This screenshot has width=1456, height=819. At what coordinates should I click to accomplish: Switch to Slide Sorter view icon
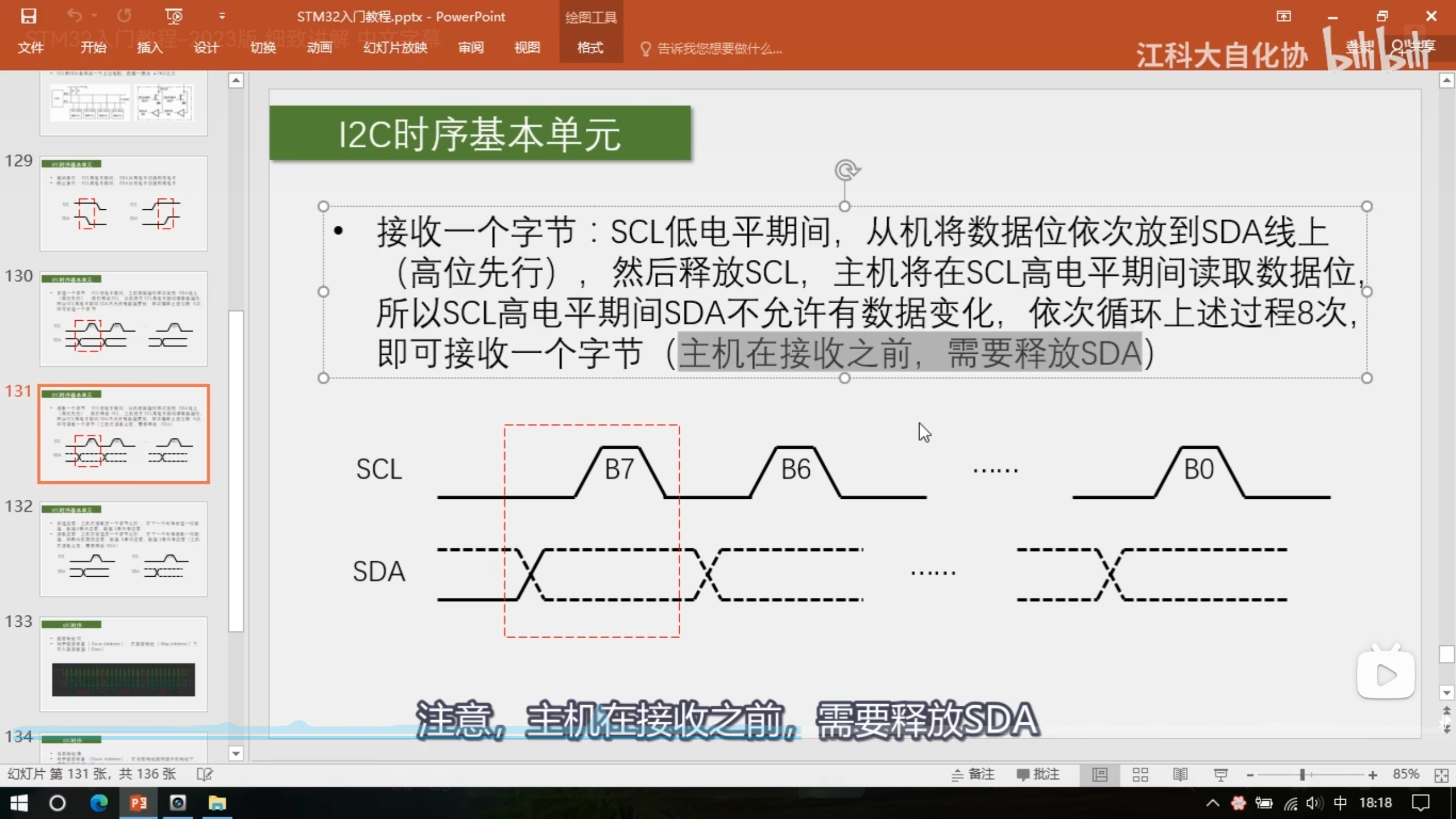(x=1140, y=774)
